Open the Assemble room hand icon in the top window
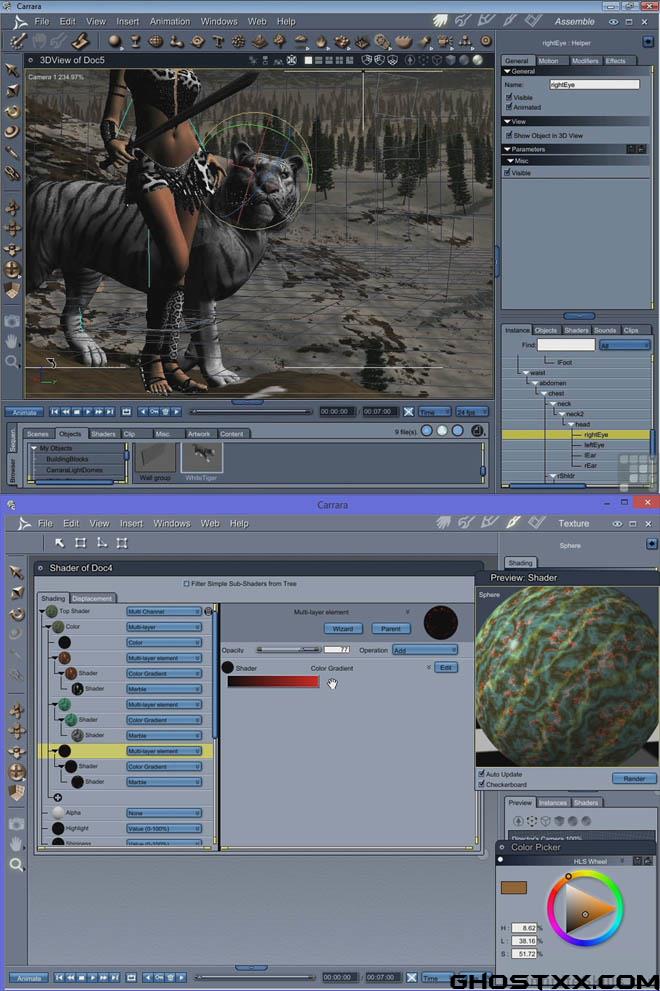 [441, 21]
